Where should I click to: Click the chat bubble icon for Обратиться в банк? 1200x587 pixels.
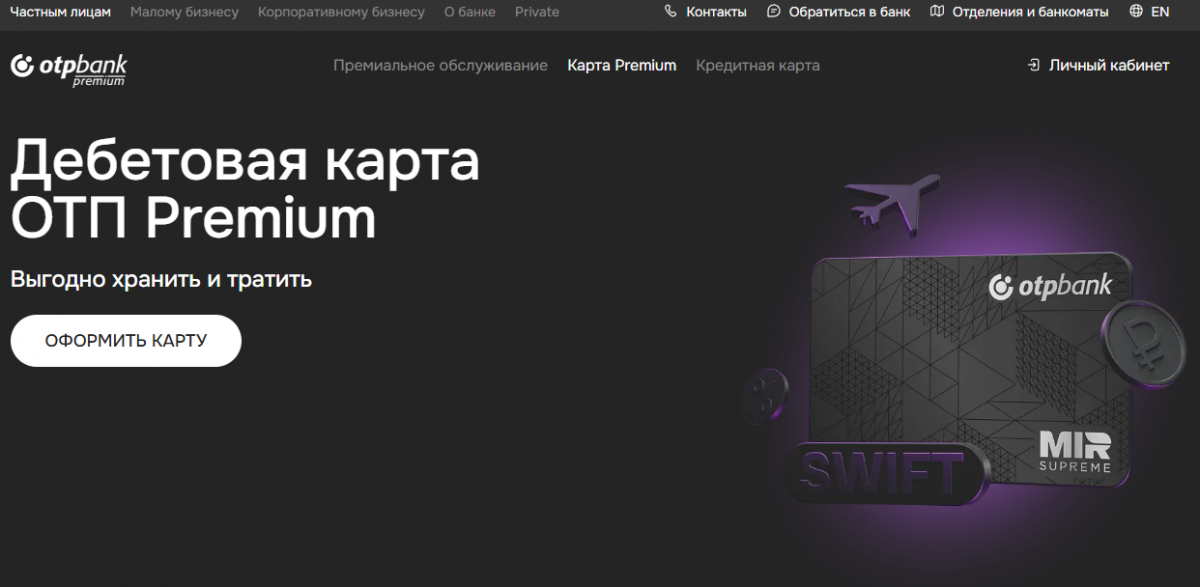pos(774,12)
